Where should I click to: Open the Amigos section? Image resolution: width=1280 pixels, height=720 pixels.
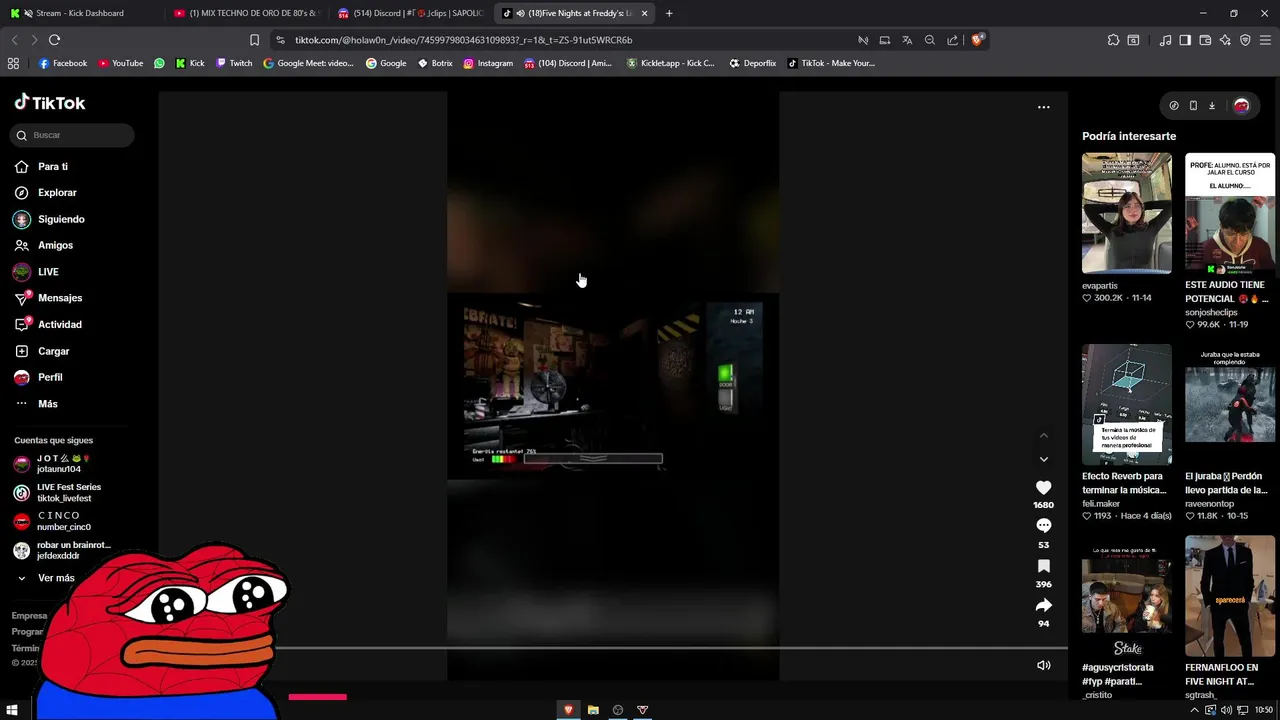55,245
